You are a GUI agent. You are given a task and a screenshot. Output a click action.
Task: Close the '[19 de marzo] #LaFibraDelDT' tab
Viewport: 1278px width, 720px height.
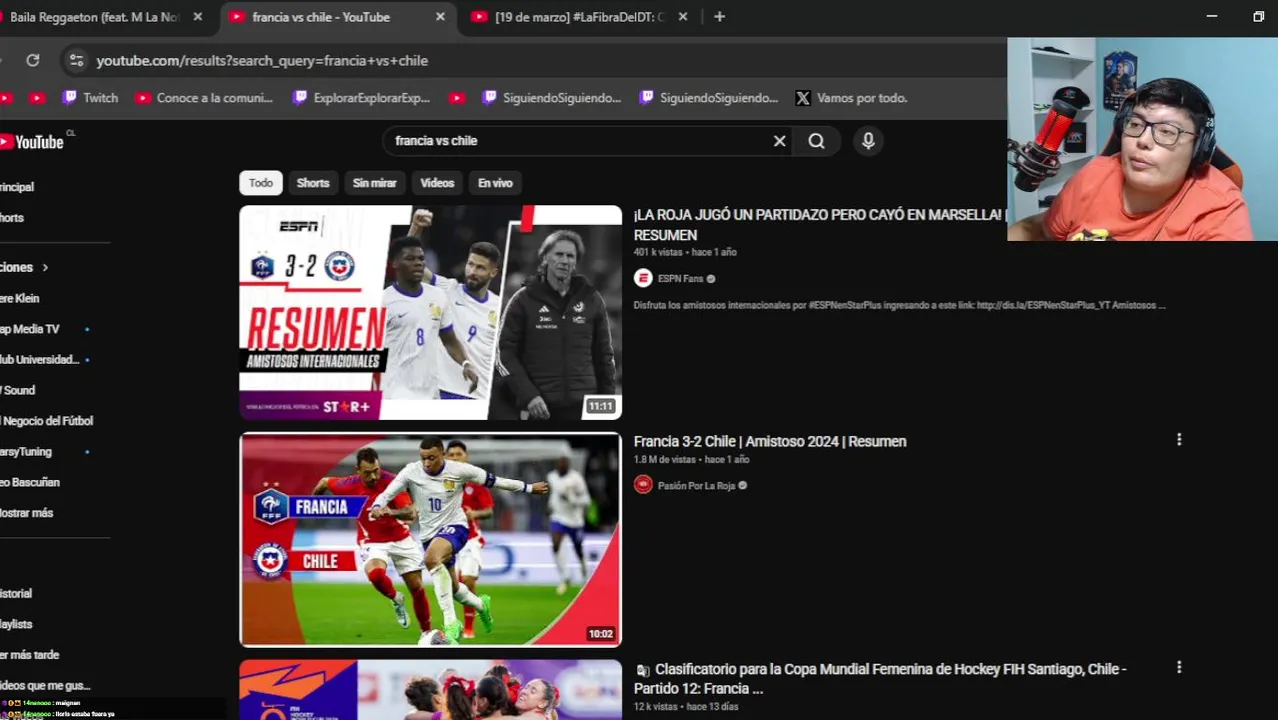684,17
